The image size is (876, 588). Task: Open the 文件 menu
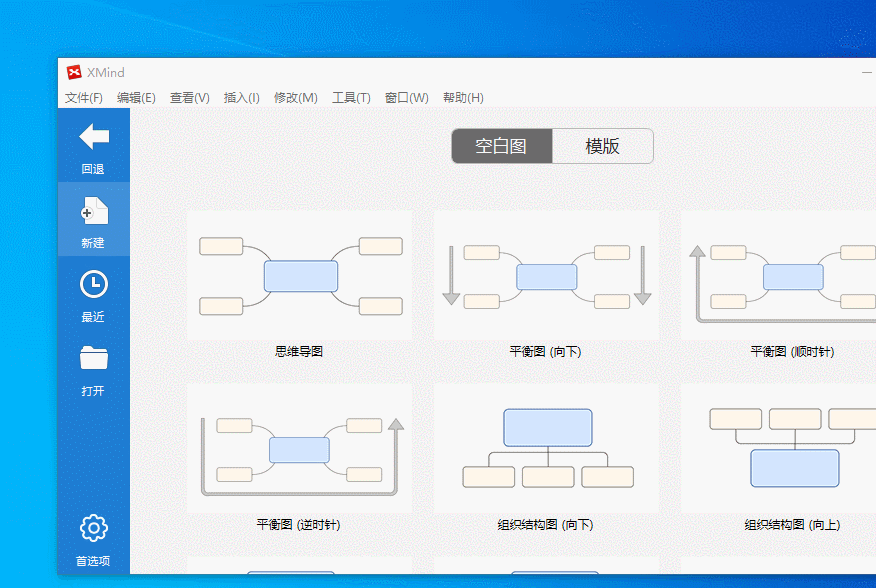pyautogui.click(x=80, y=97)
